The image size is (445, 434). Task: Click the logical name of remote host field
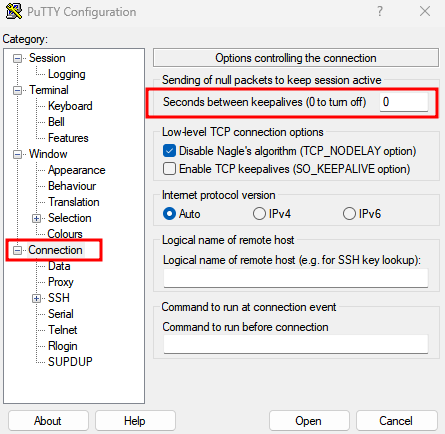pyautogui.click(x=296, y=278)
